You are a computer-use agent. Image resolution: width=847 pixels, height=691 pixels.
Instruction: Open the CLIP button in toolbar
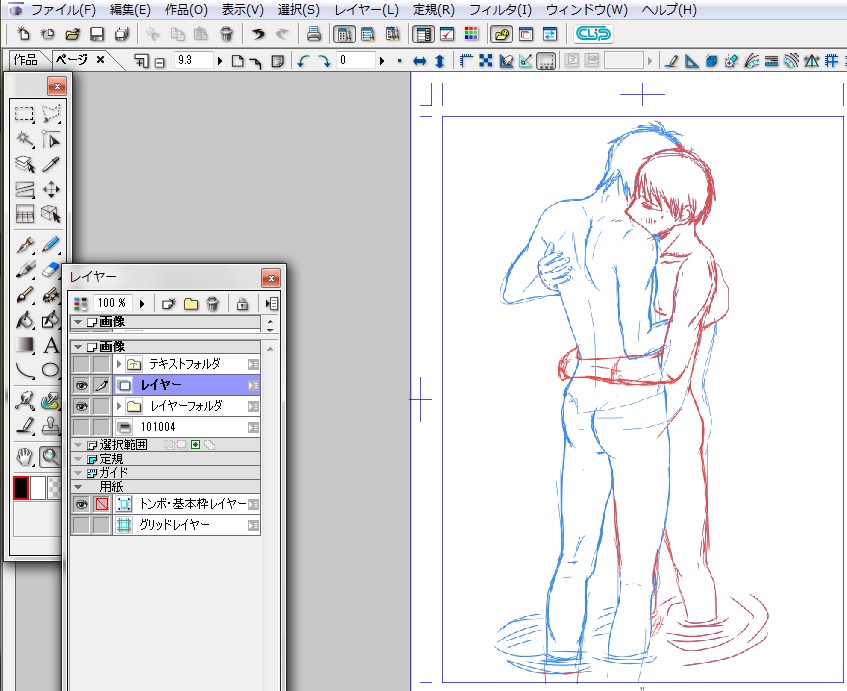click(593, 34)
